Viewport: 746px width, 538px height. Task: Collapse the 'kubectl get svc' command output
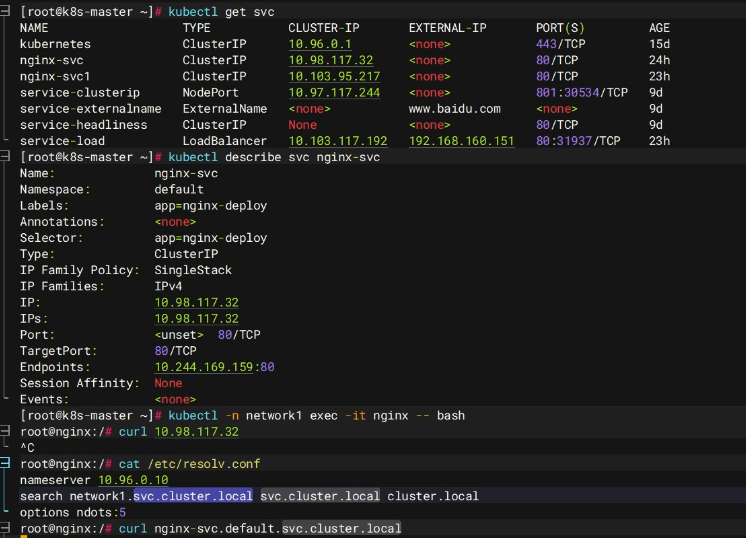coord(5,11)
